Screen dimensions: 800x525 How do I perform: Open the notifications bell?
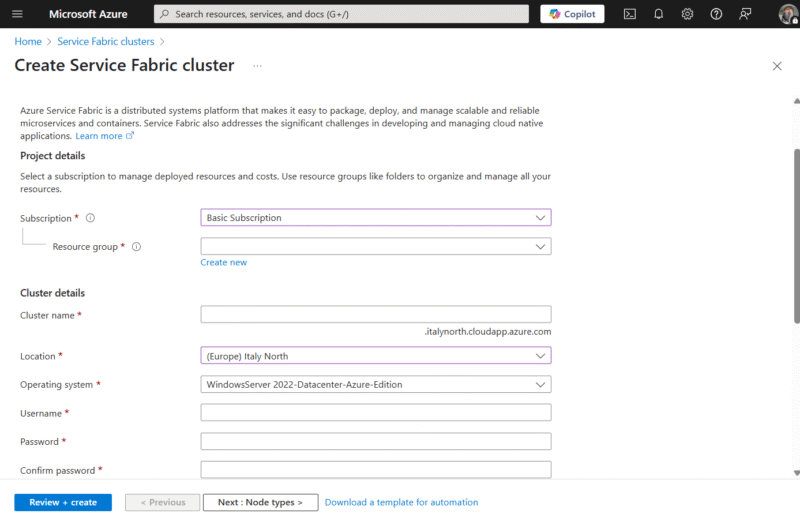[658, 14]
